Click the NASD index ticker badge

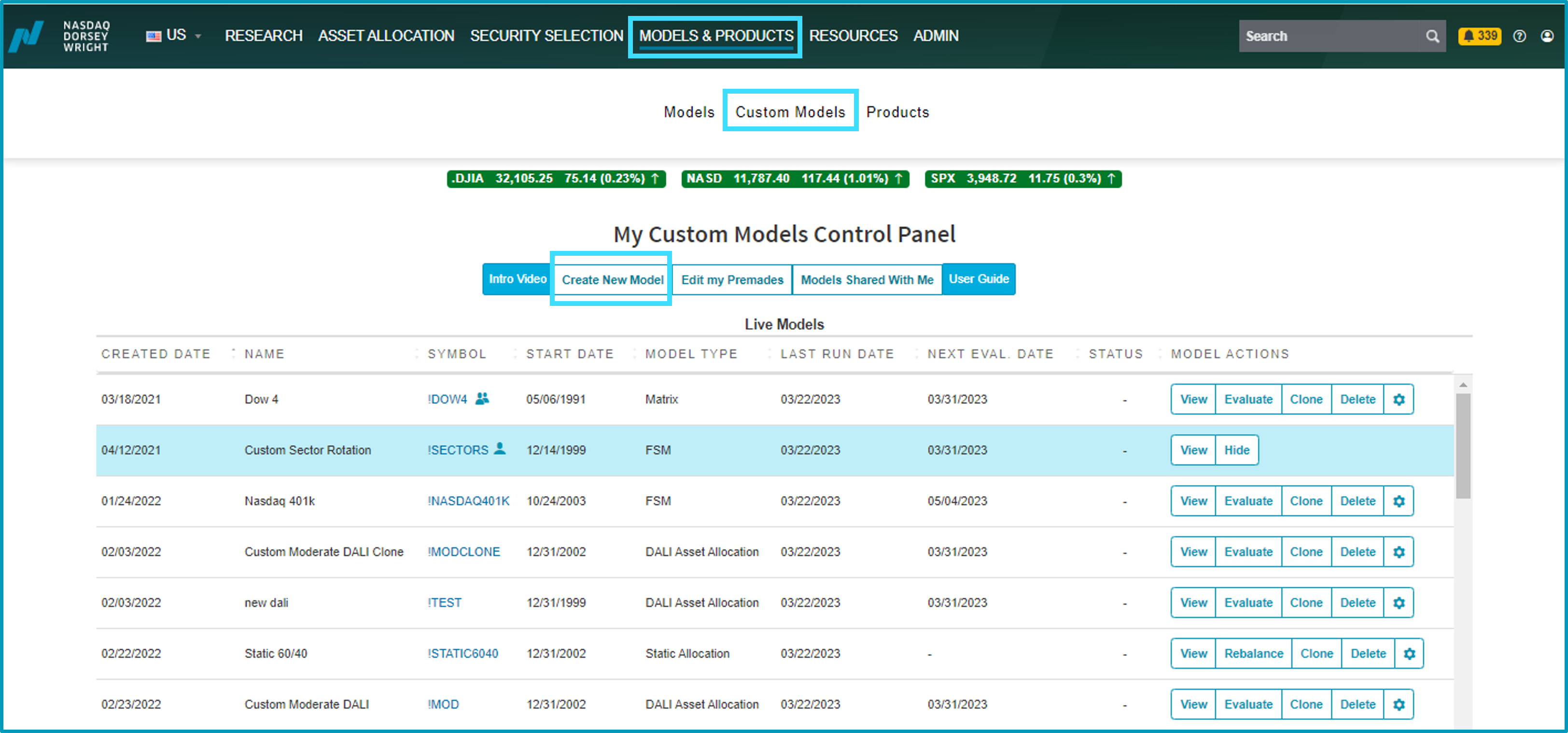(x=795, y=178)
